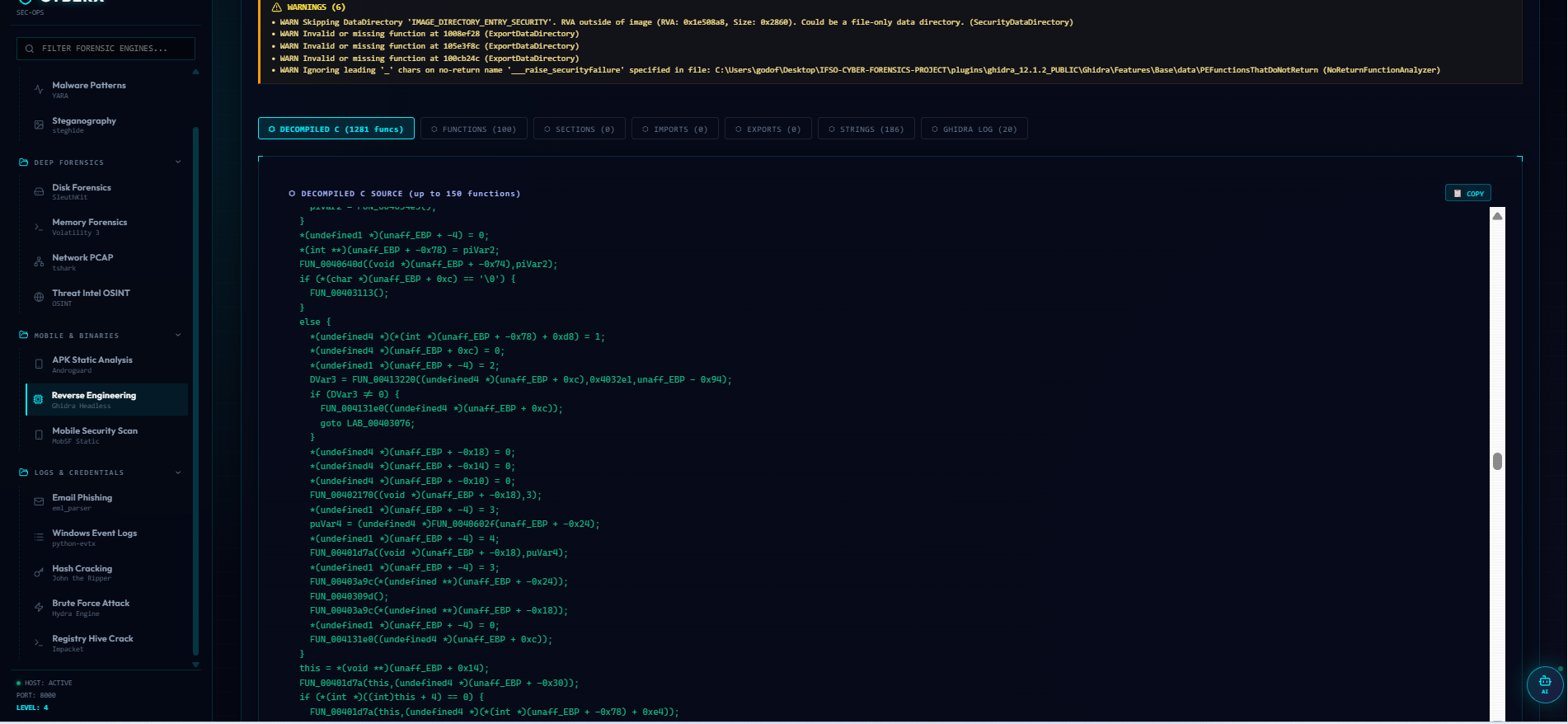
Task: Open the Windows Event Logs list icon
Action: (x=39, y=538)
